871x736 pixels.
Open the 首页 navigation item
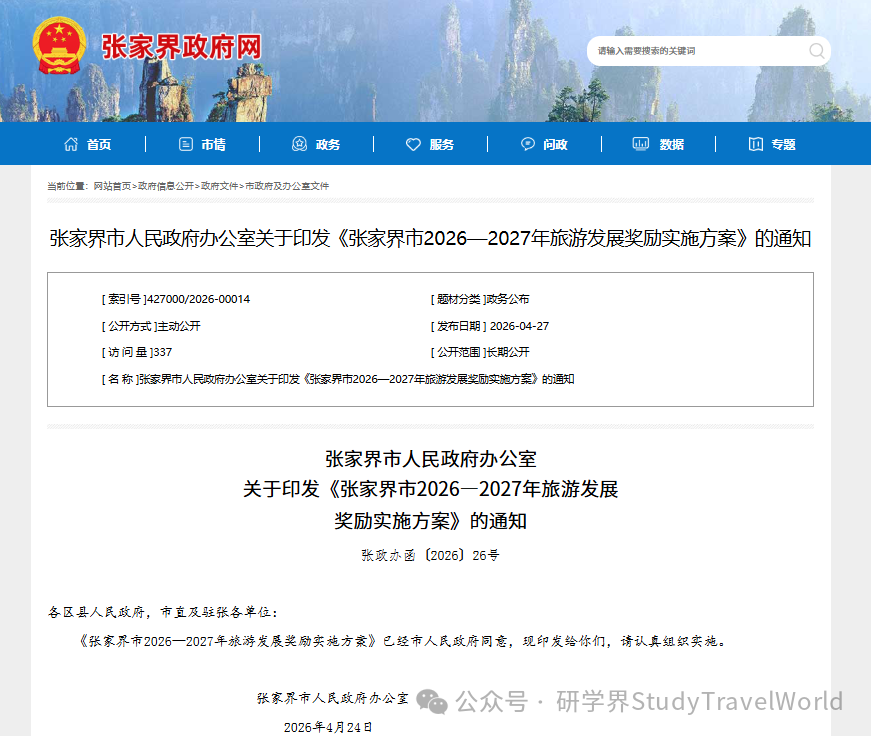[99, 144]
